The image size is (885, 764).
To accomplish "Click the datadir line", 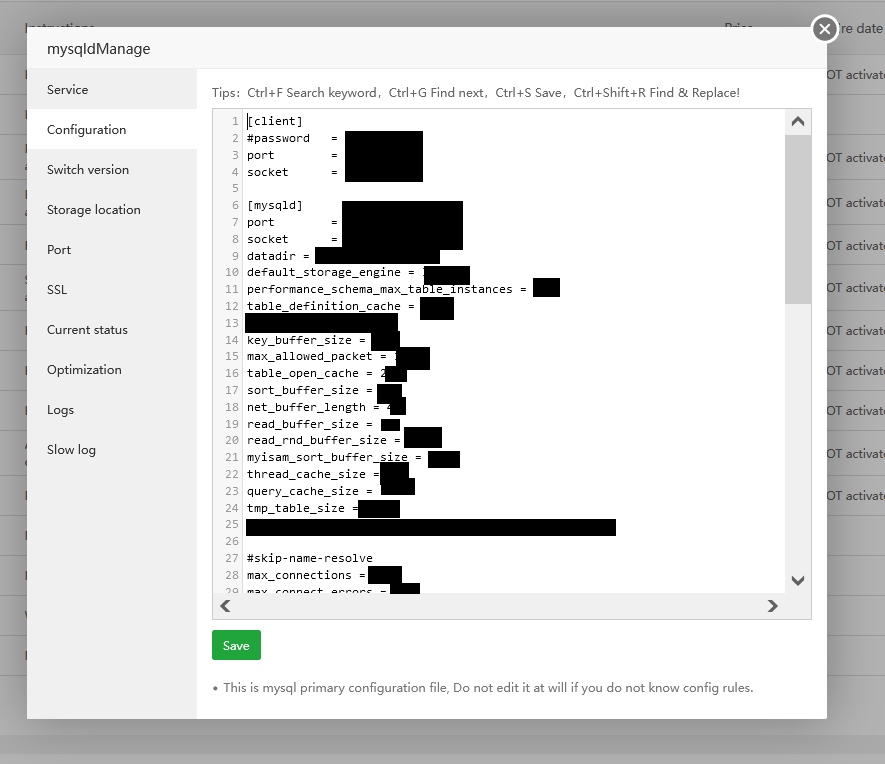I will click(x=278, y=256).
